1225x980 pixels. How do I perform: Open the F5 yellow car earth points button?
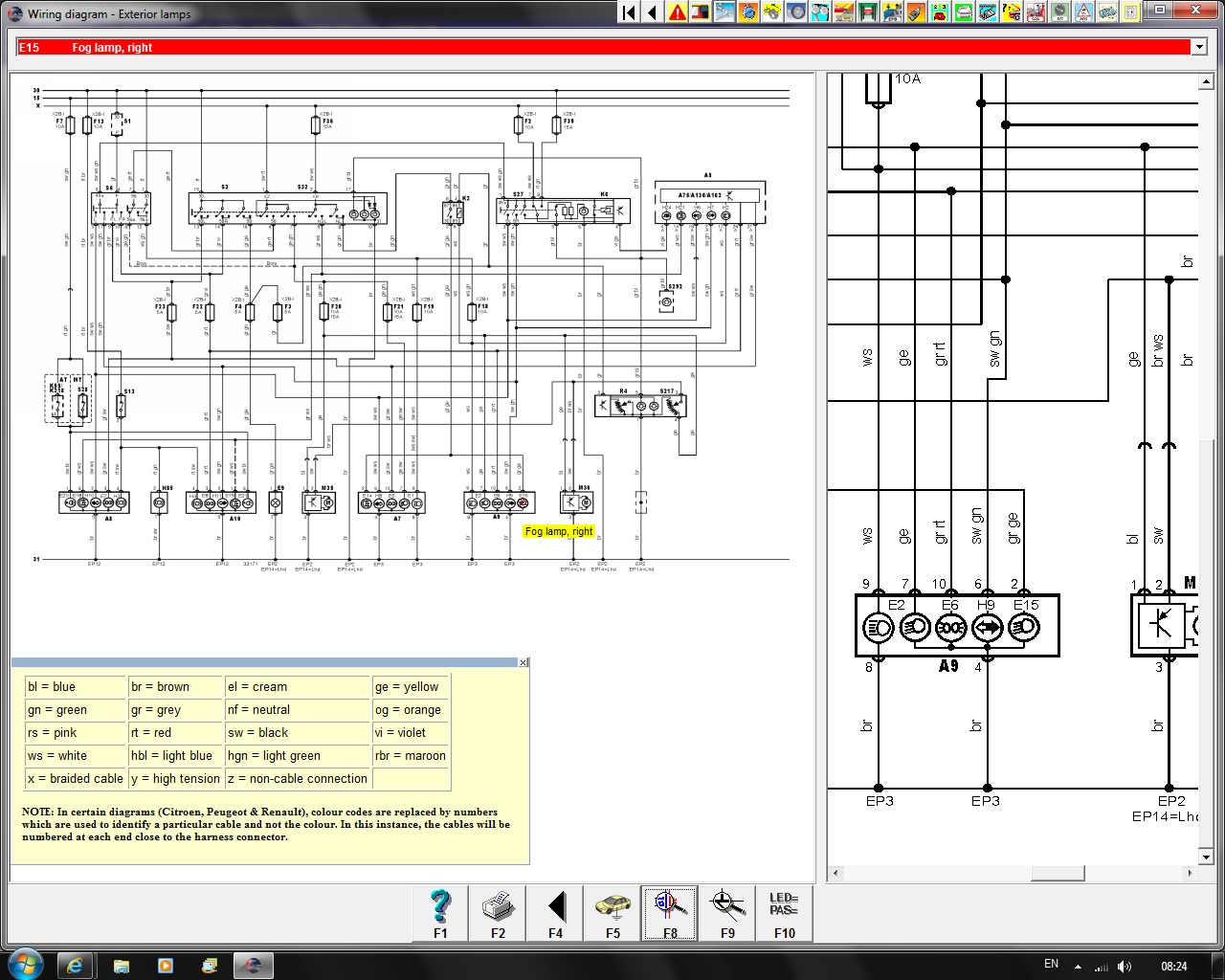coord(612,913)
